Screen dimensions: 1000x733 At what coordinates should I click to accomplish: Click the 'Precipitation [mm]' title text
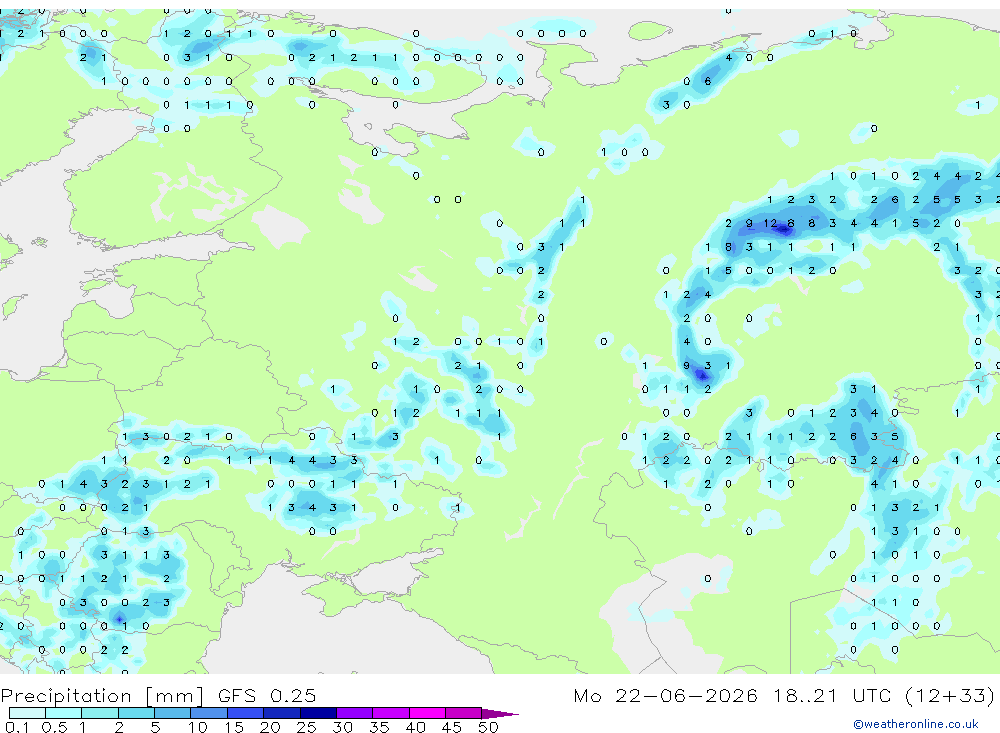[x=102, y=696]
